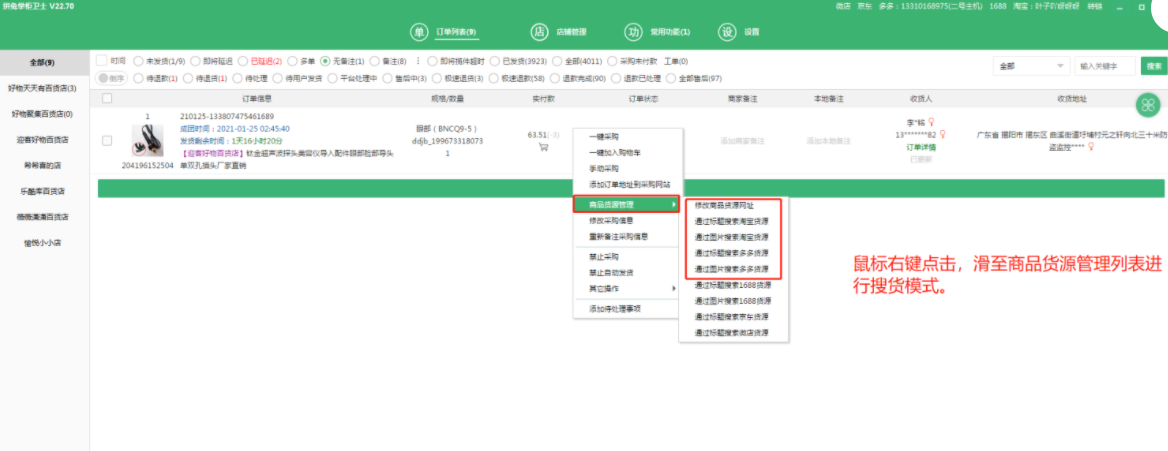Click the green floating four-leaf button
This screenshot has height=451, width=1168.
(x=1148, y=105)
